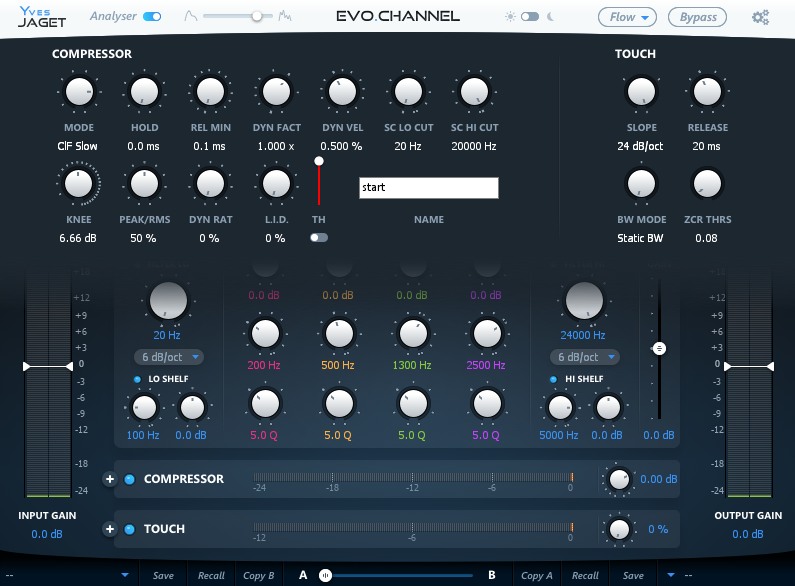Viewport: 795px width, 586px height.
Task: Open the Flow dropdown
Action: (627, 17)
